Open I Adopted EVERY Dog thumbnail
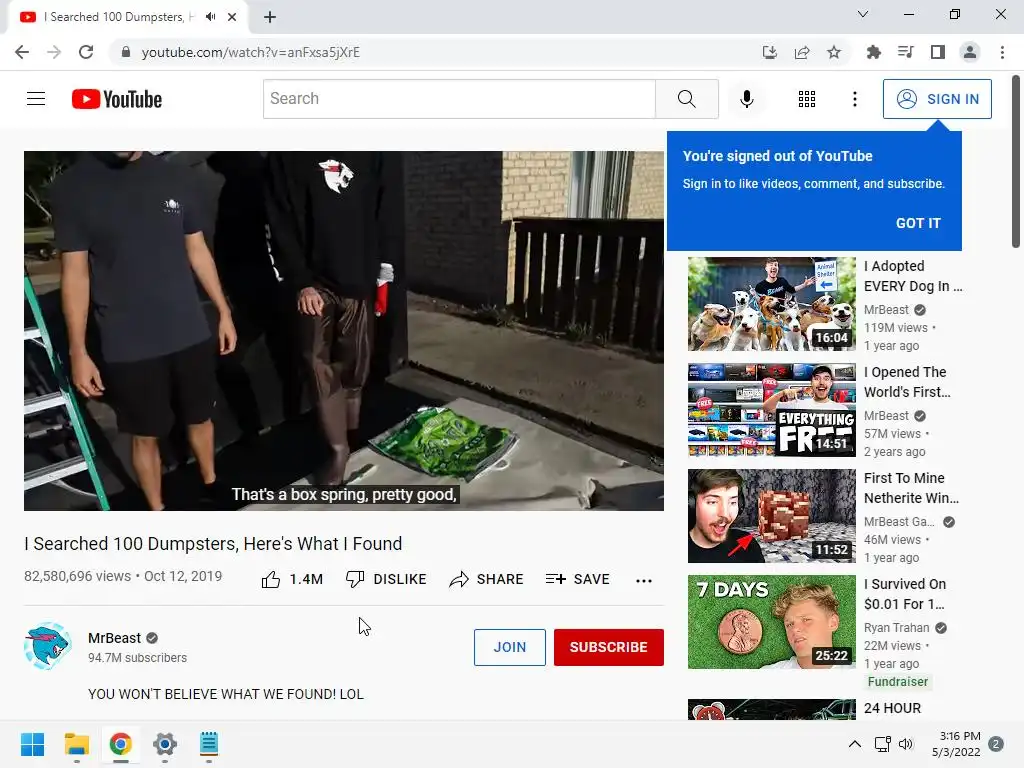The width and height of the screenshot is (1024, 768). coord(771,304)
